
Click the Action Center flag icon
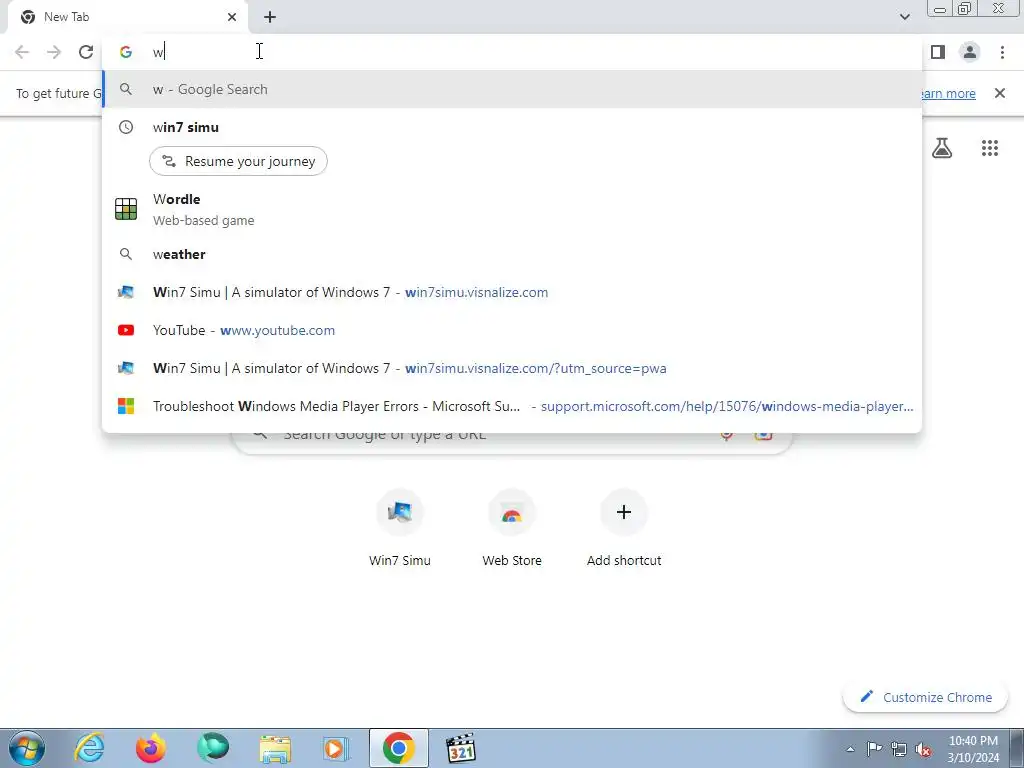pyautogui.click(x=874, y=749)
